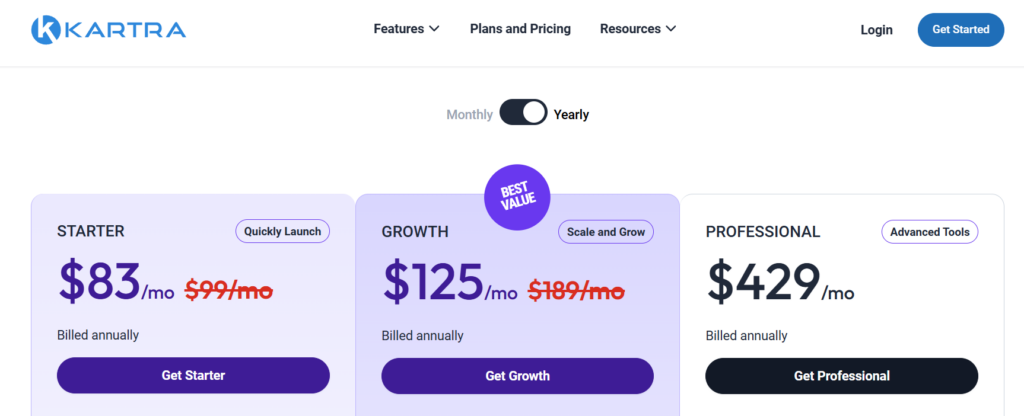Click the Quickly Launch tag
Viewport: 1024px width, 416px height.
282,232
